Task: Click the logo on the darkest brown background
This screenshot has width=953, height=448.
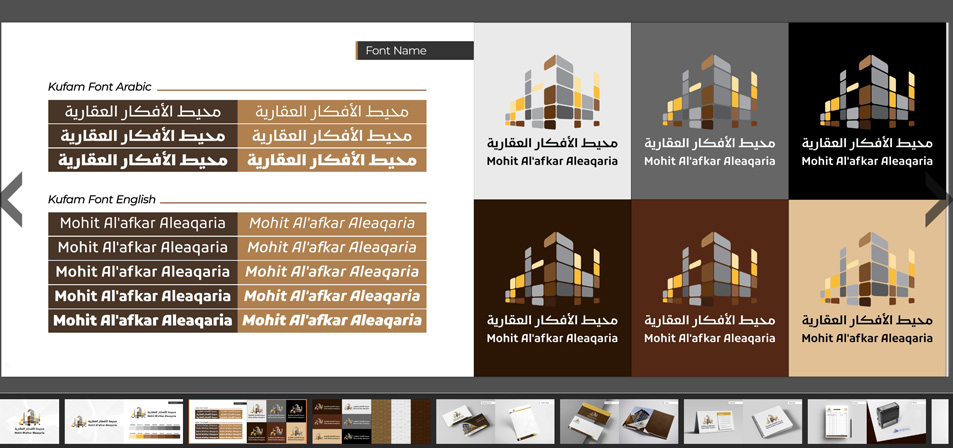Action: (552, 288)
